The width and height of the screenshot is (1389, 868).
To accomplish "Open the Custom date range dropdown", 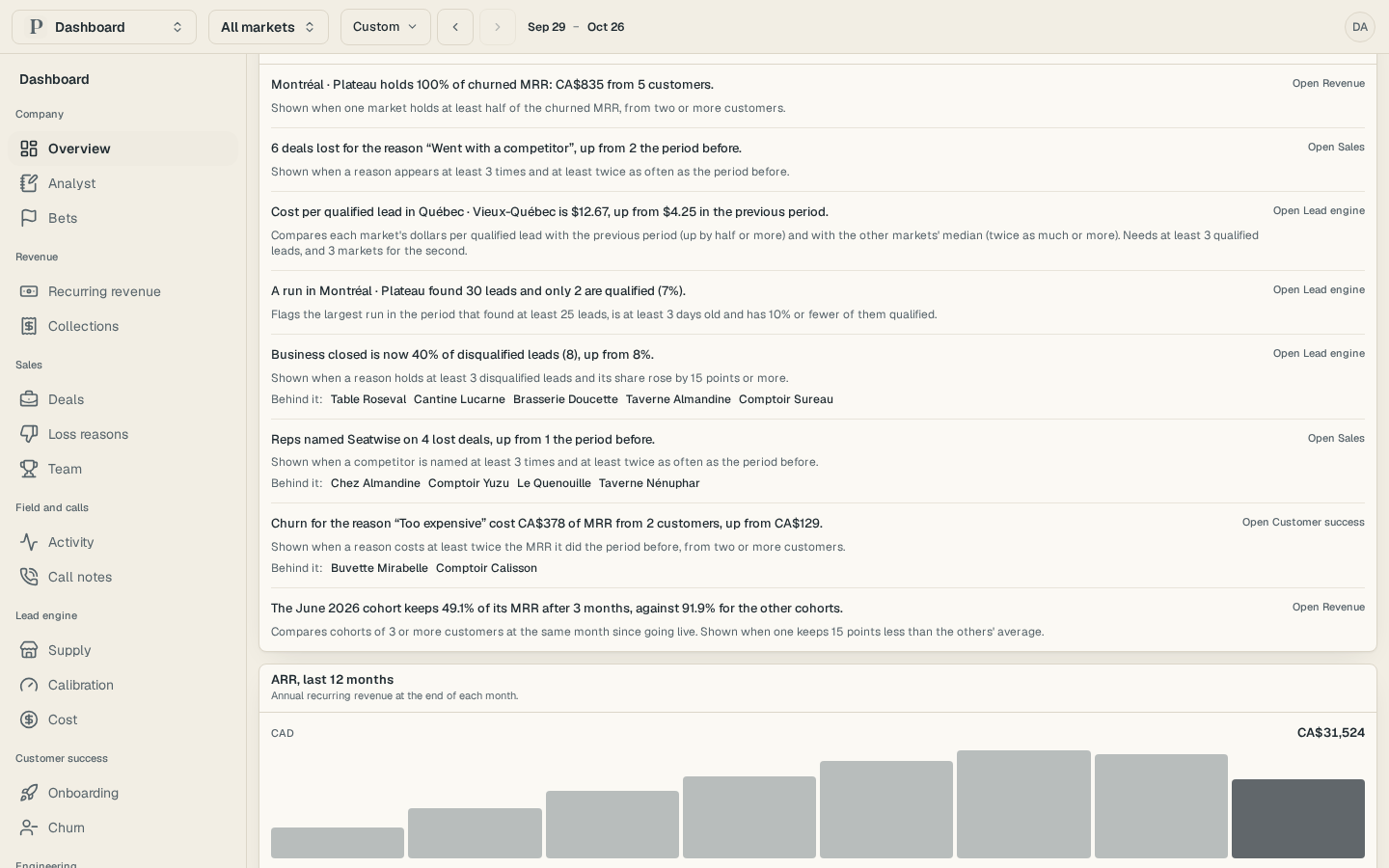I will point(386,27).
